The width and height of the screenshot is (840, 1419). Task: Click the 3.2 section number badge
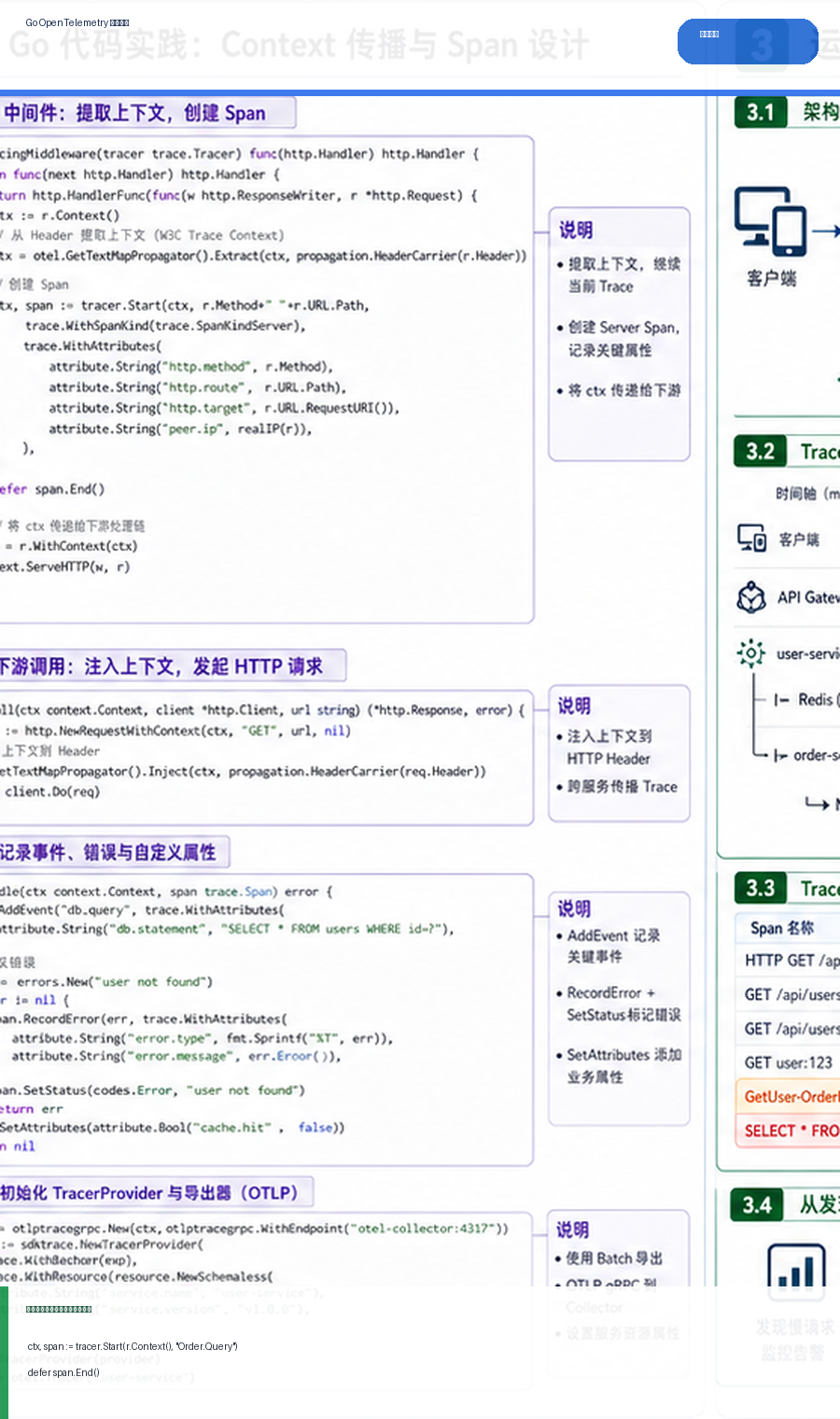pyautogui.click(x=761, y=452)
